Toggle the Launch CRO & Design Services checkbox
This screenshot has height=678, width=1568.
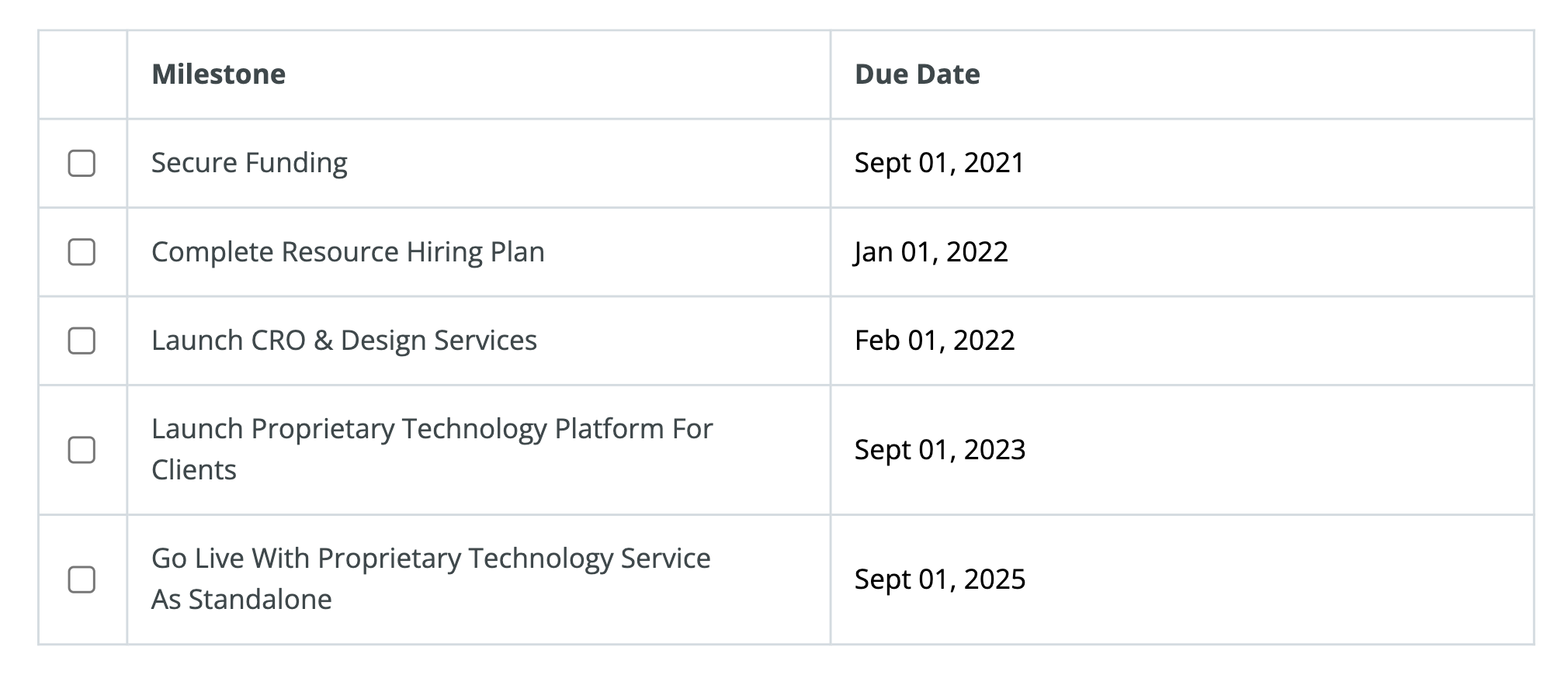(x=82, y=341)
